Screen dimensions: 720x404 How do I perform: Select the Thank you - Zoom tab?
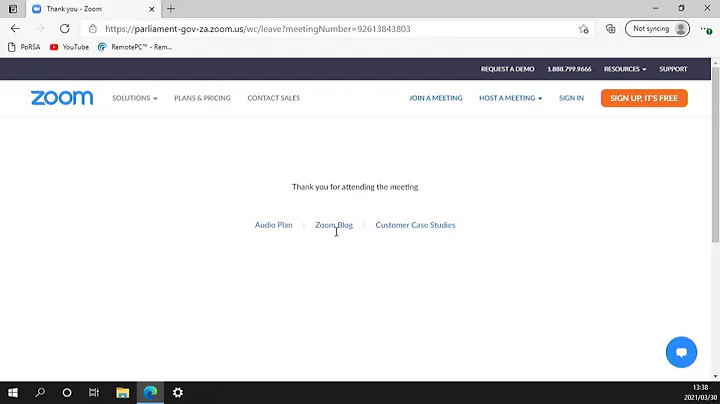[92, 9]
